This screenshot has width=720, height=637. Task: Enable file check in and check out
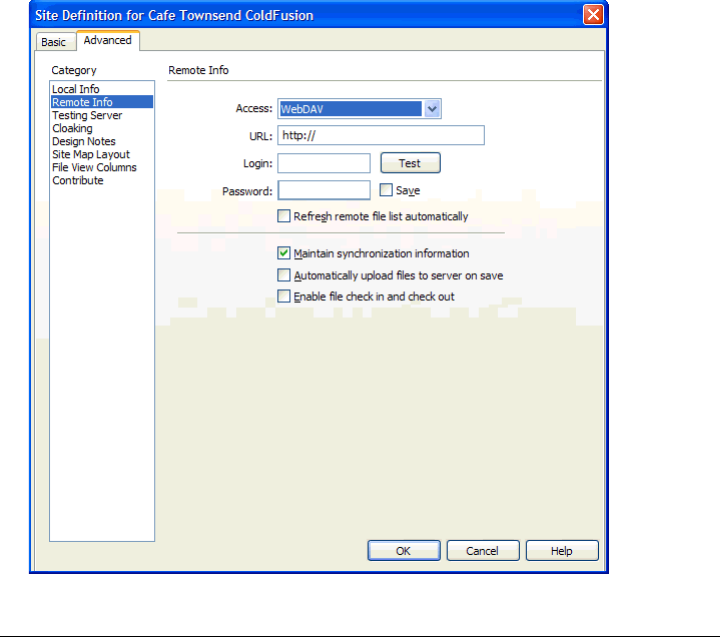click(x=284, y=296)
